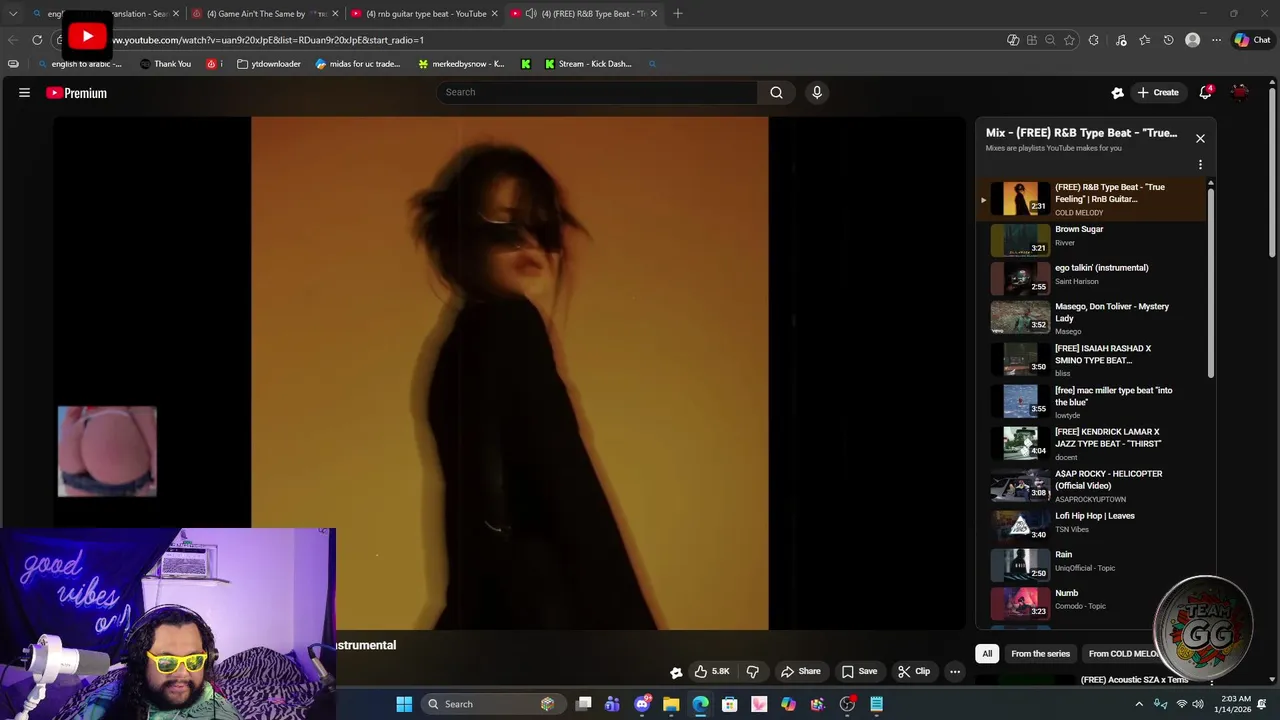Image resolution: width=1280 pixels, height=720 pixels.
Task: Open more actions three-dot menu under video
Action: [955, 671]
